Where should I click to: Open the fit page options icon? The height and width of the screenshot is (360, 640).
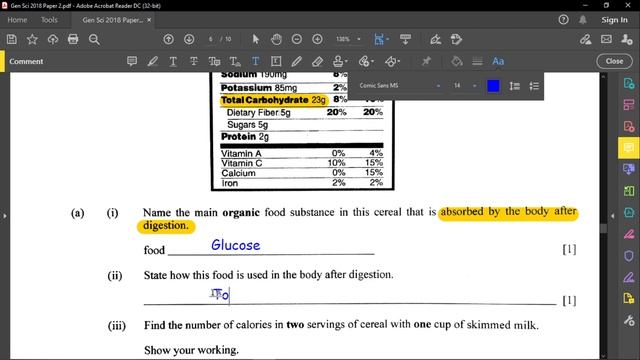tap(381, 39)
